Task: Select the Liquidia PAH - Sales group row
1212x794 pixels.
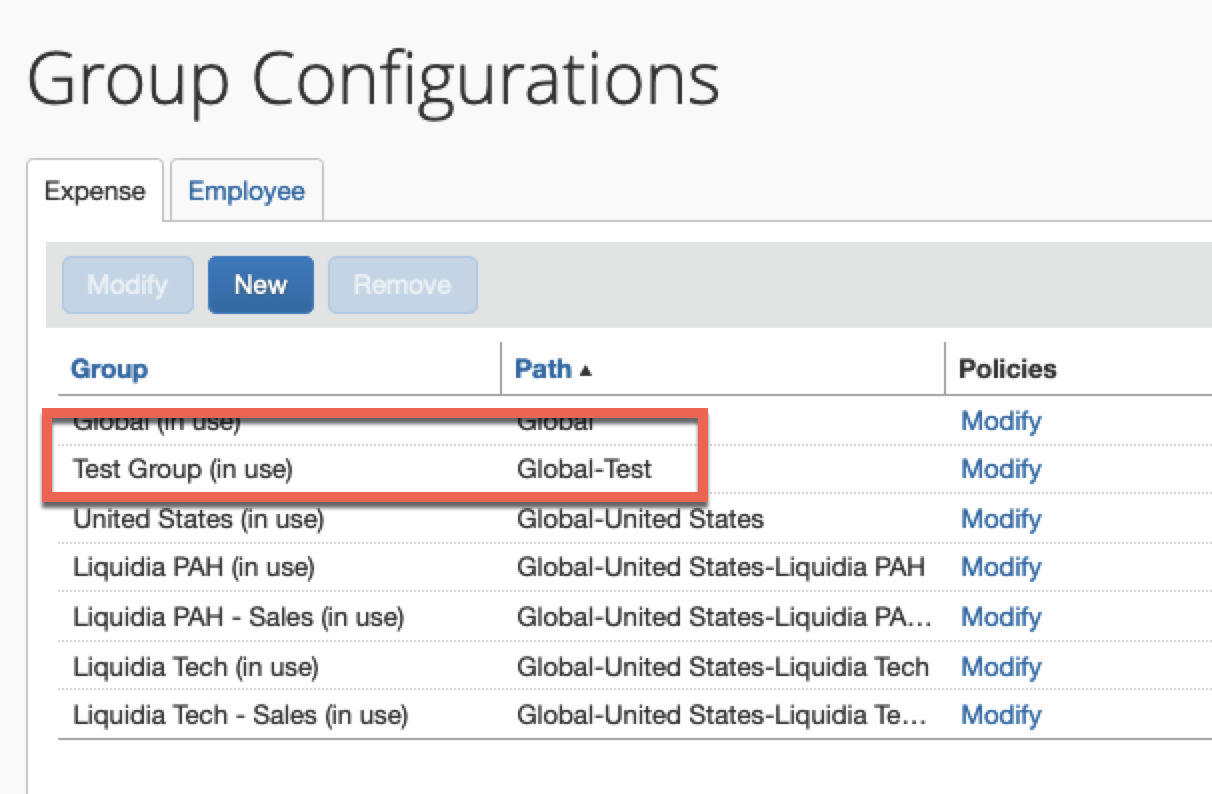Action: pyautogui.click(x=238, y=617)
